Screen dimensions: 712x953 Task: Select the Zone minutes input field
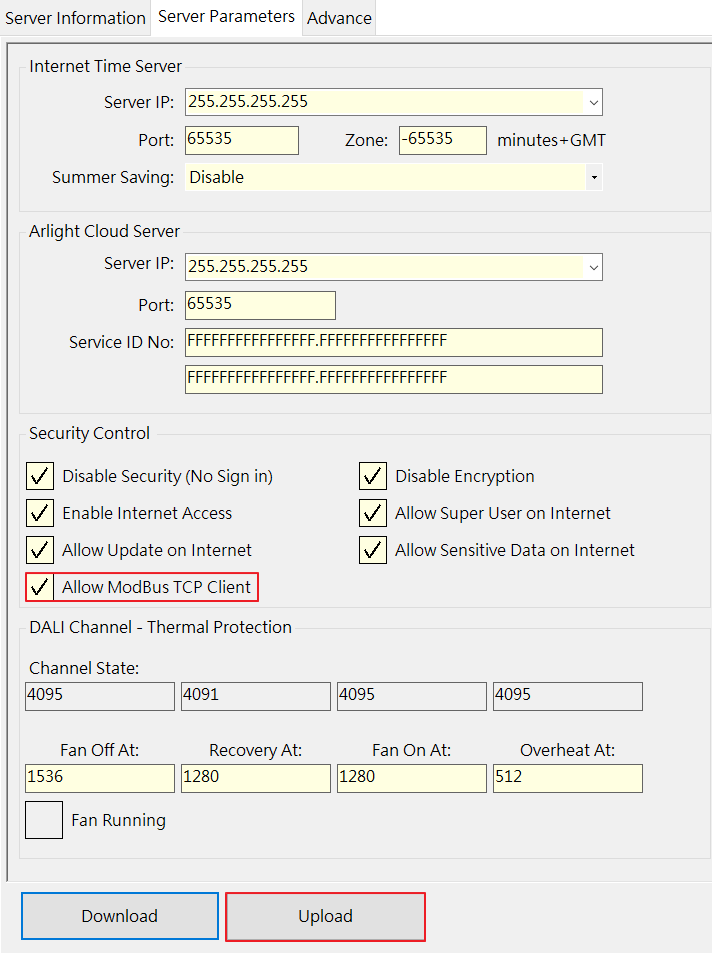(x=442, y=140)
